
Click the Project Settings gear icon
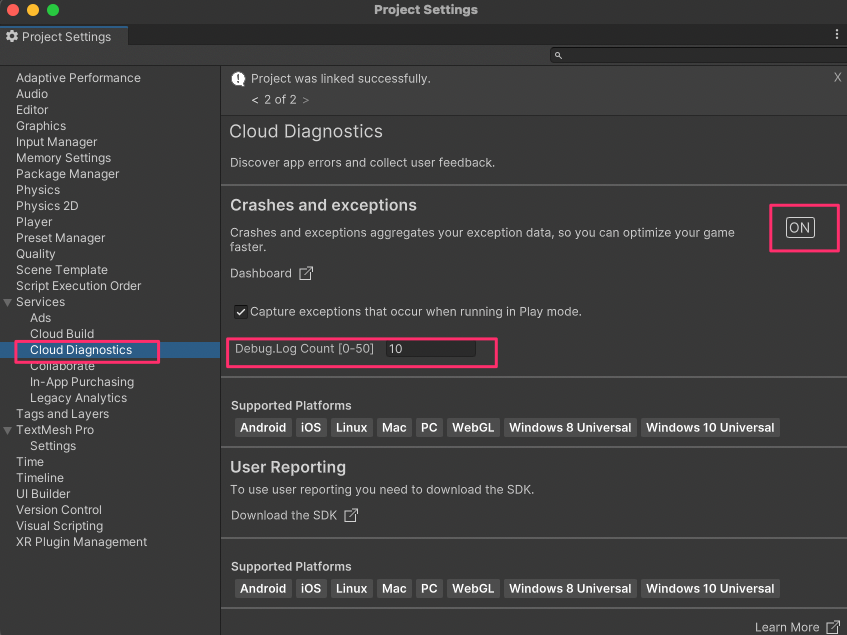(x=10, y=36)
